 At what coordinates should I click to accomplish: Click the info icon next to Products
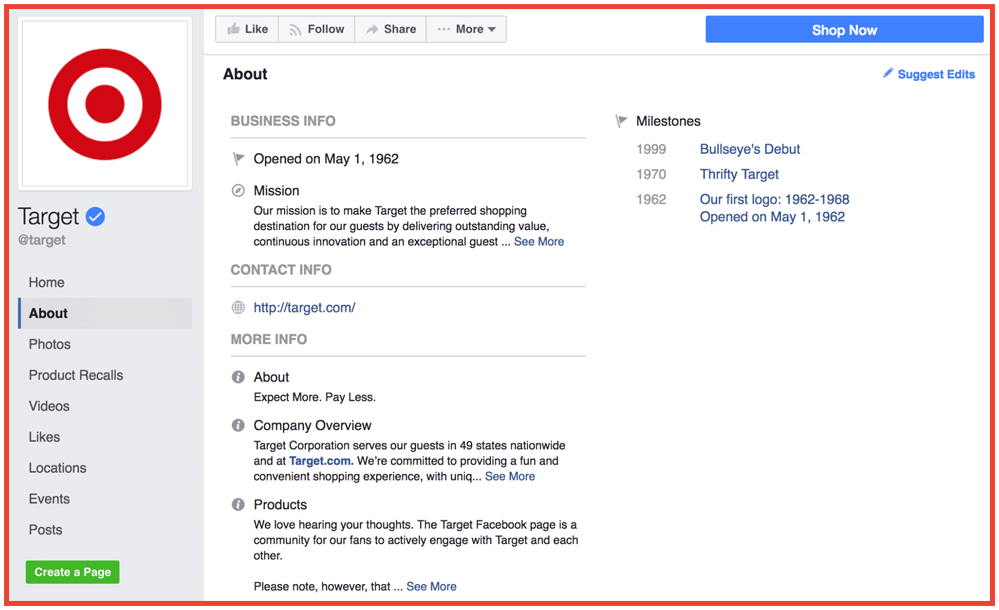tap(238, 505)
